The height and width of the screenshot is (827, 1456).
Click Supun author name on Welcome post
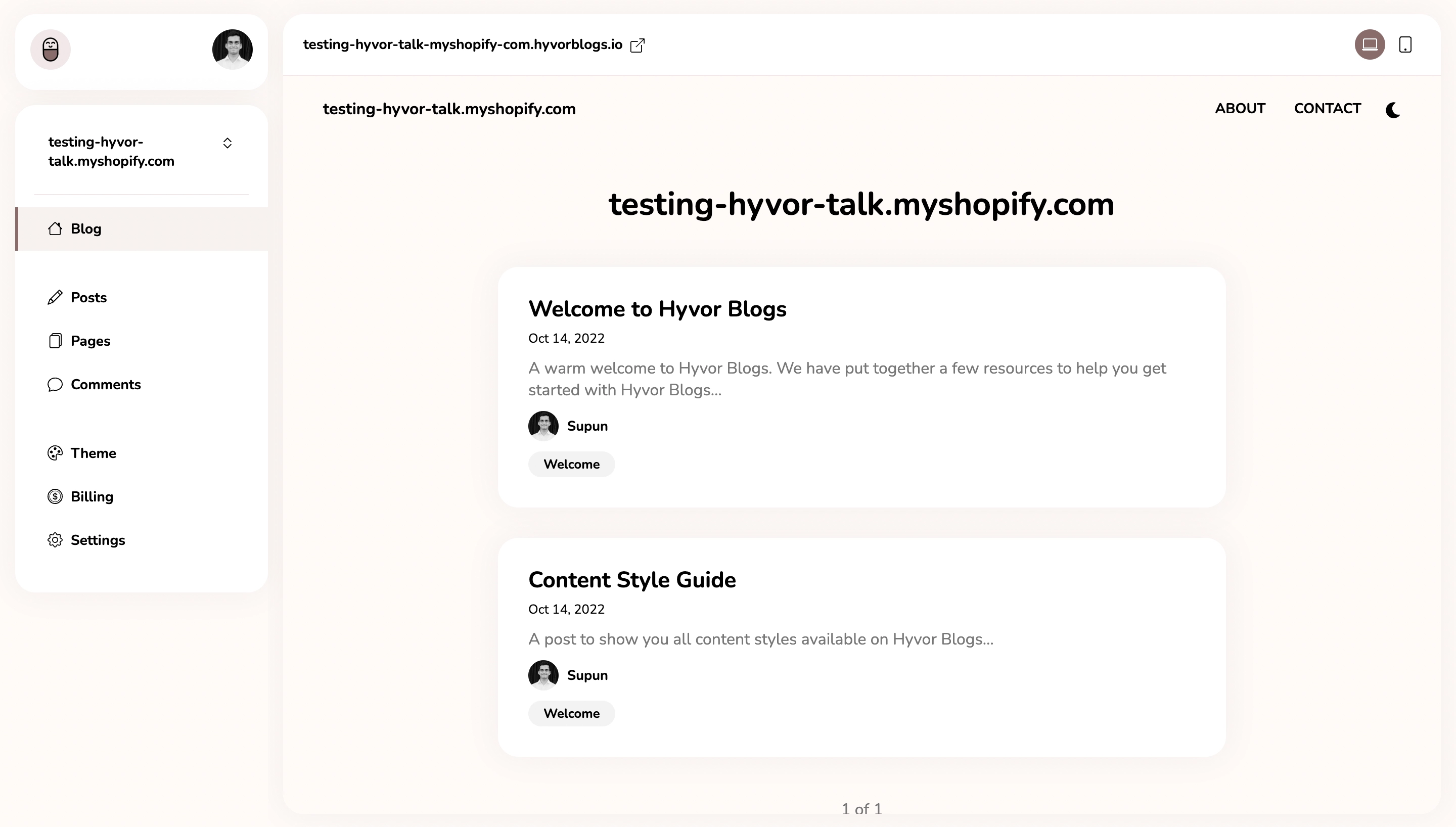[587, 427]
